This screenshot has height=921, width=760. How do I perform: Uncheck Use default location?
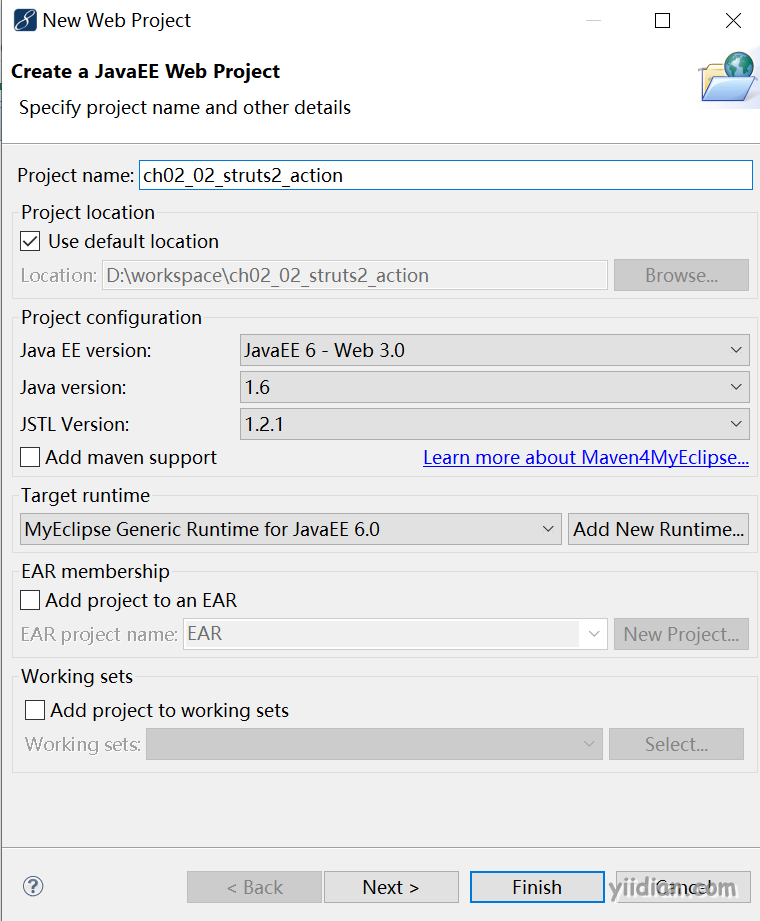(30, 241)
